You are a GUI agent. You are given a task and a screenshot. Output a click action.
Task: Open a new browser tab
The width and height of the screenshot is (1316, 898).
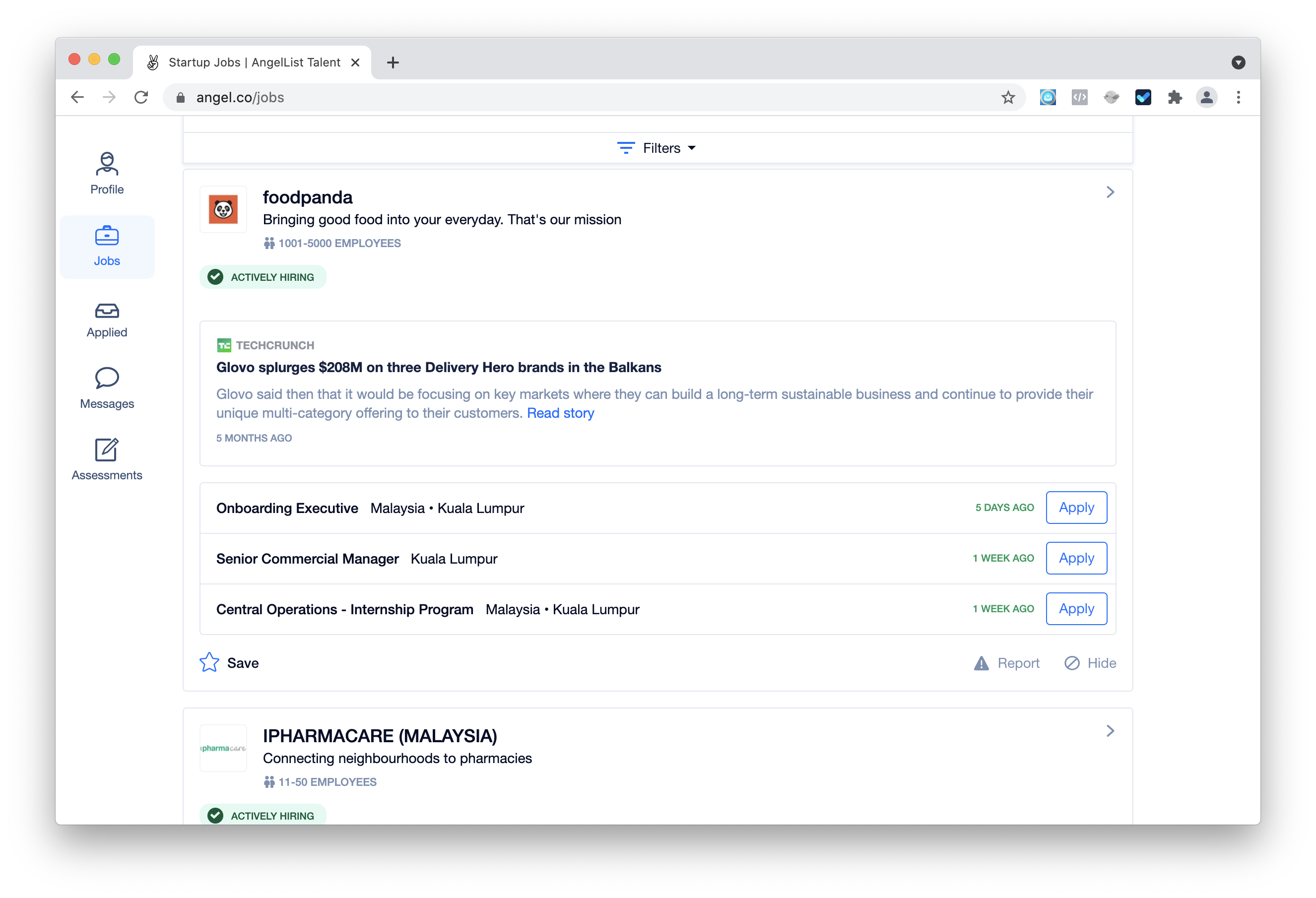[x=393, y=63]
